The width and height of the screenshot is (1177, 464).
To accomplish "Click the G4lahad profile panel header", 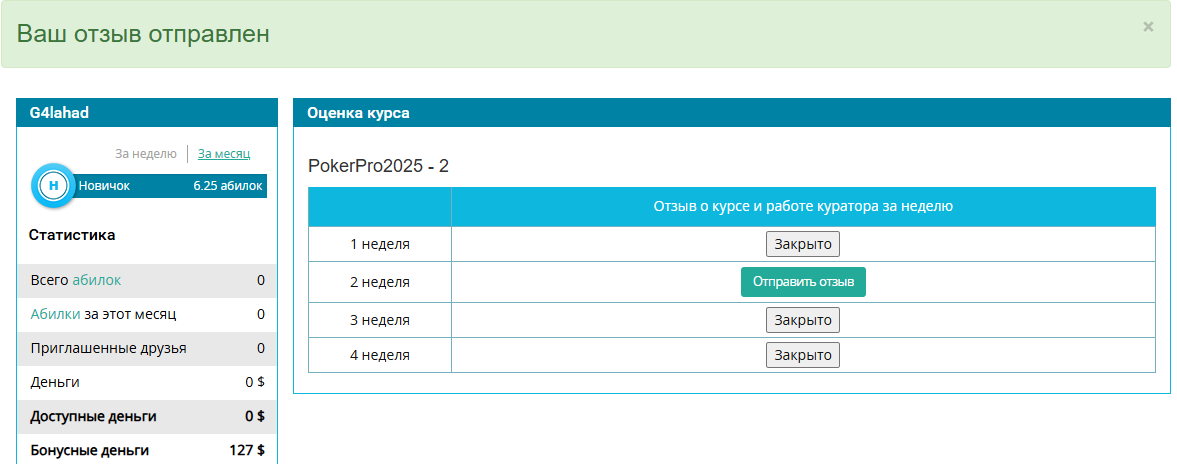I will pos(147,113).
